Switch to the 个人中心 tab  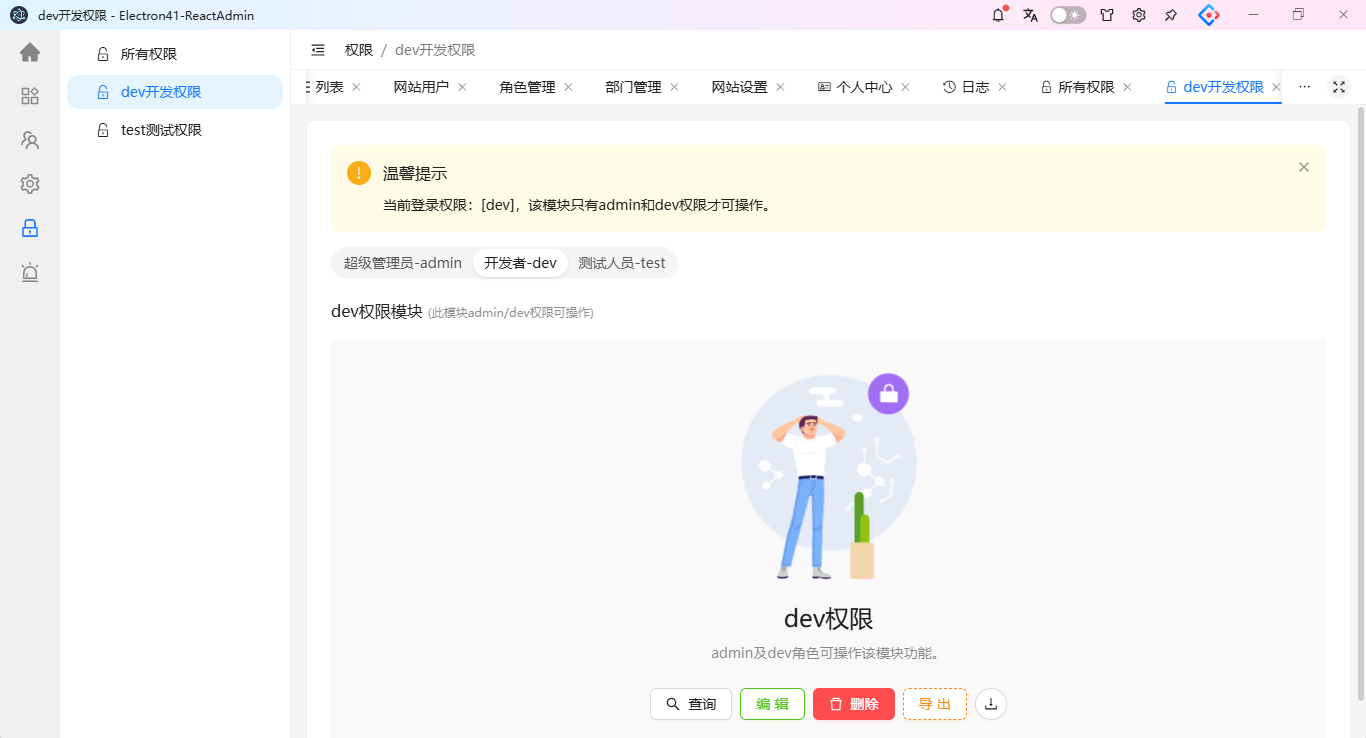click(x=855, y=87)
